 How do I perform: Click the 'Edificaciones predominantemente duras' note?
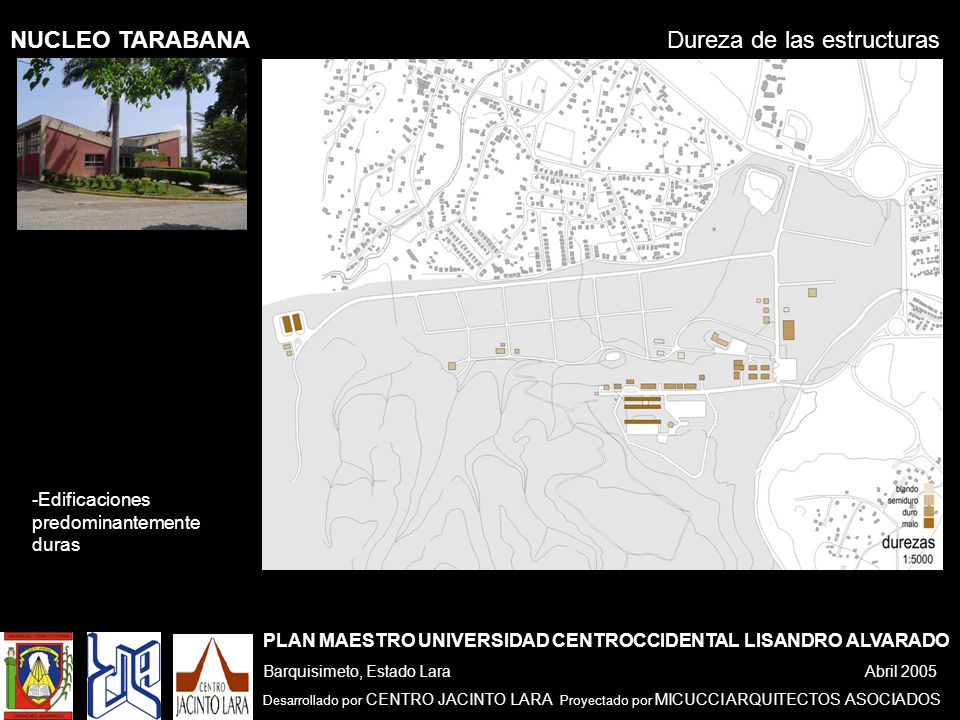coord(116,522)
